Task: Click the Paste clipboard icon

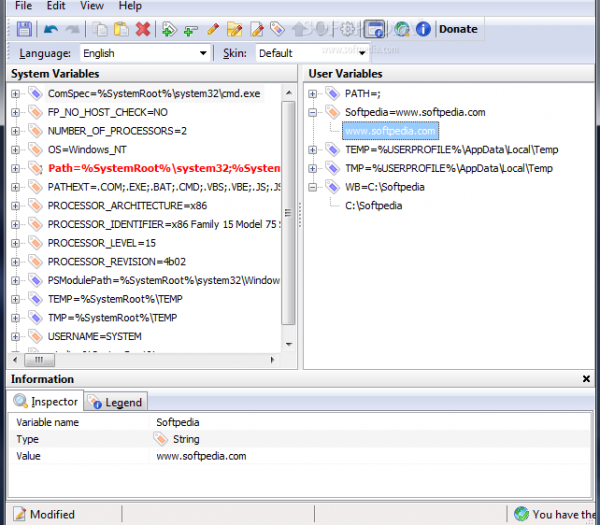Action: coord(122,29)
